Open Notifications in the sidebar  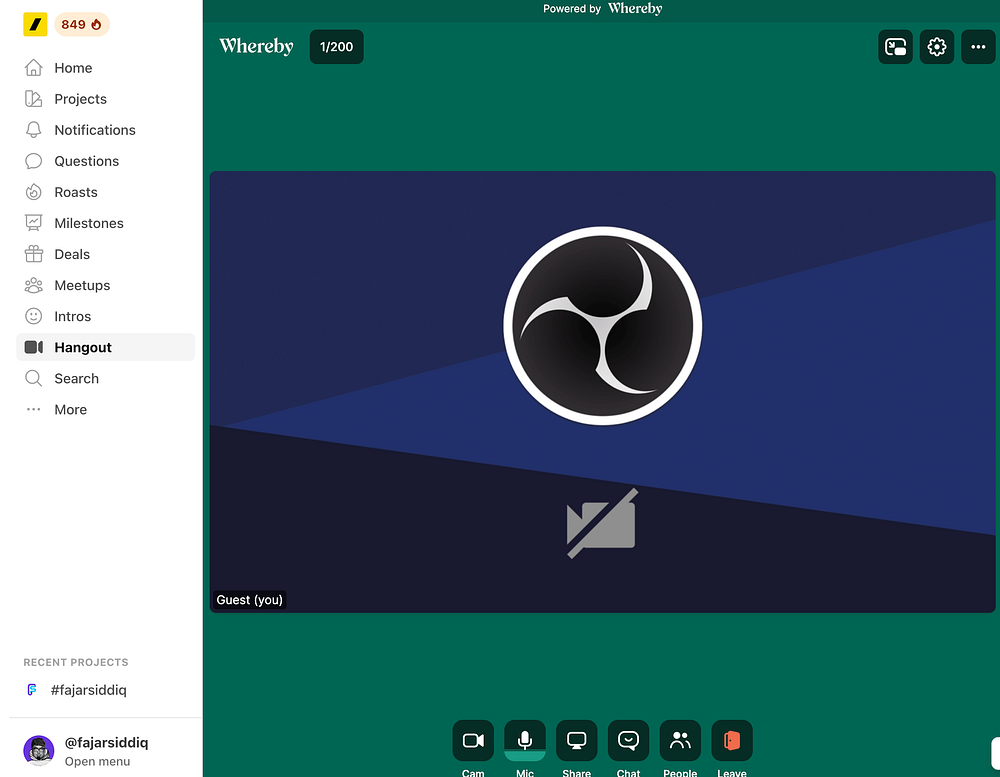pyautogui.click(x=105, y=130)
